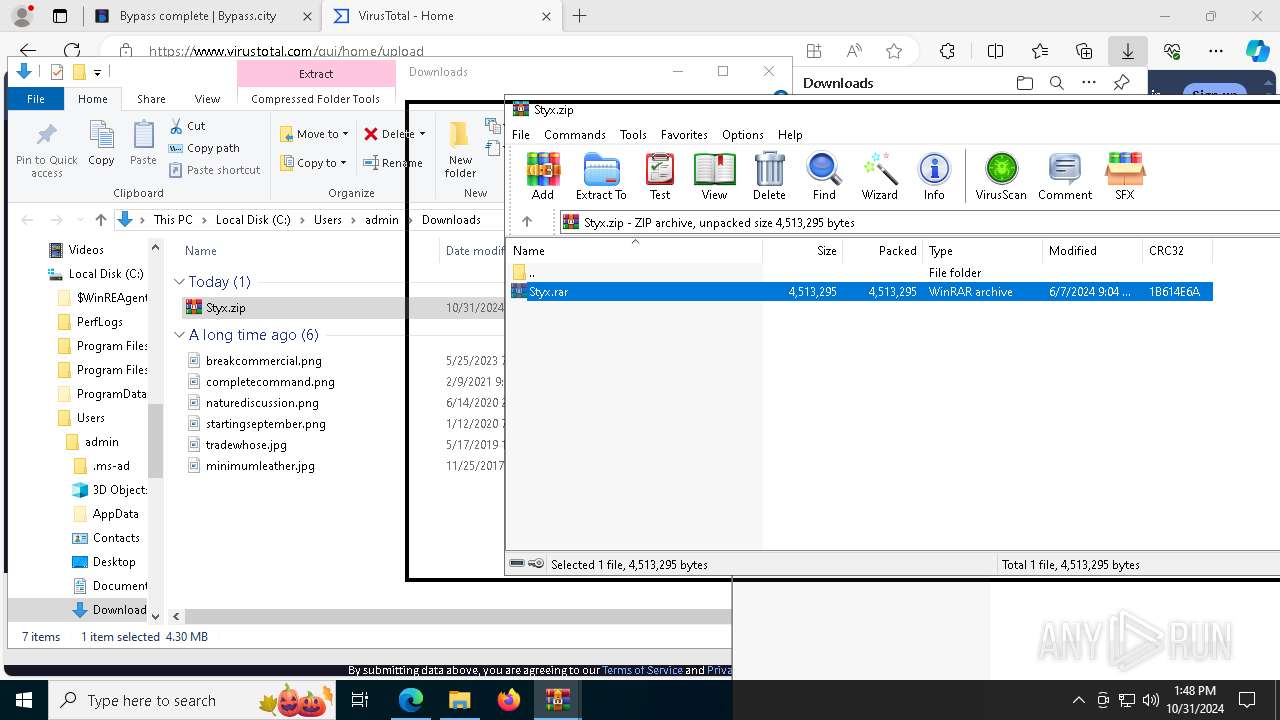Click Users in the address breadcrumb
1280x720 pixels.
click(328, 220)
